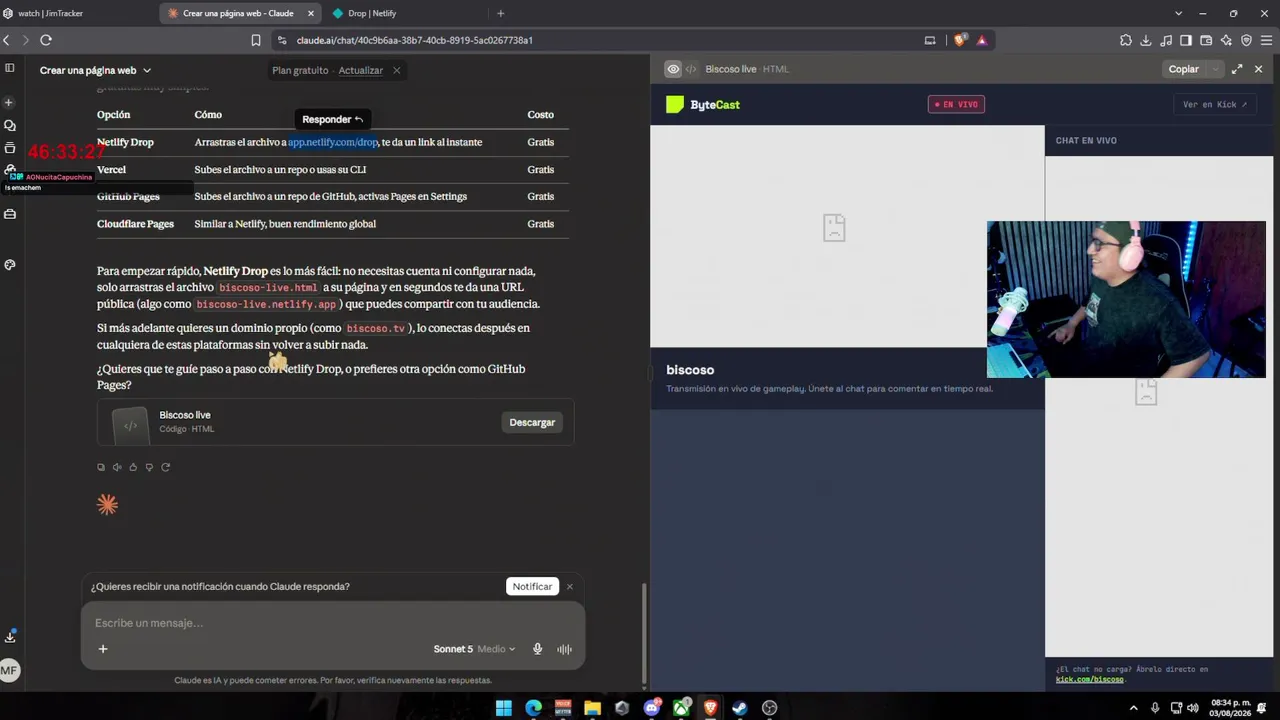The image size is (1280, 720).
Task: Open the app.netlify.com/drop link
Action: pyautogui.click(x=333, y=142)
